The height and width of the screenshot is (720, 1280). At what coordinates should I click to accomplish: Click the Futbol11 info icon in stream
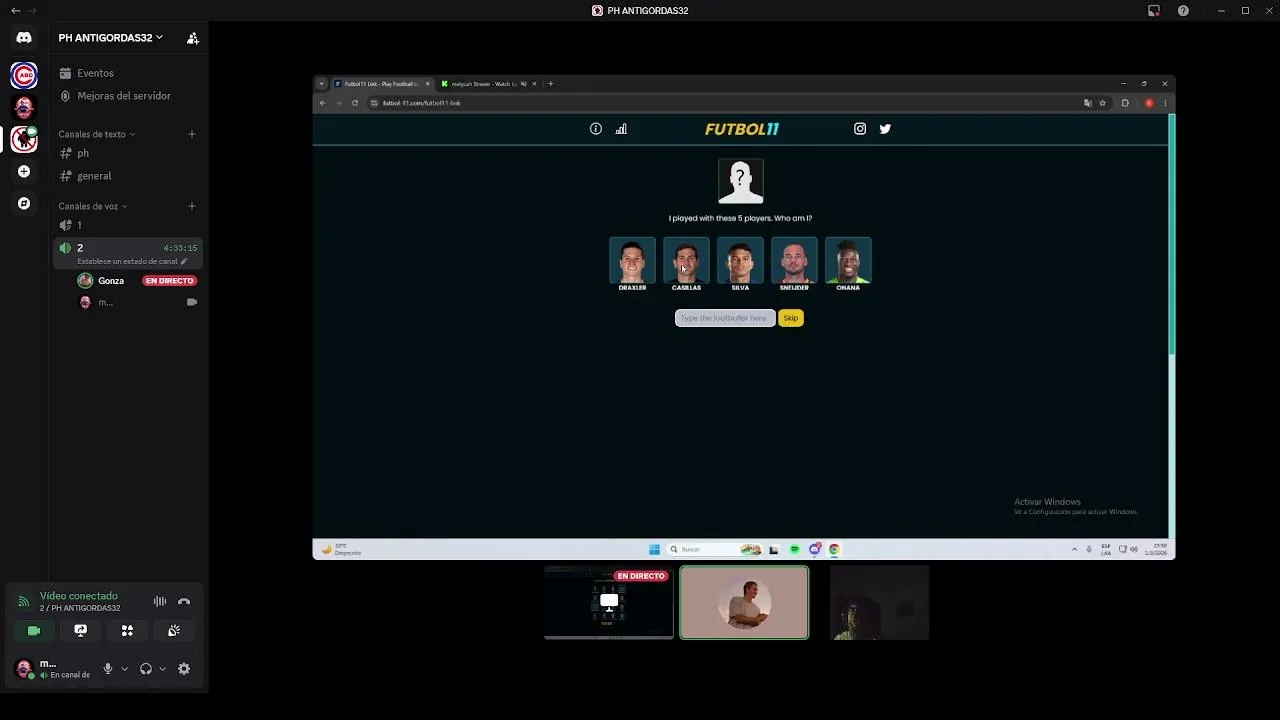tap(596, 129)
